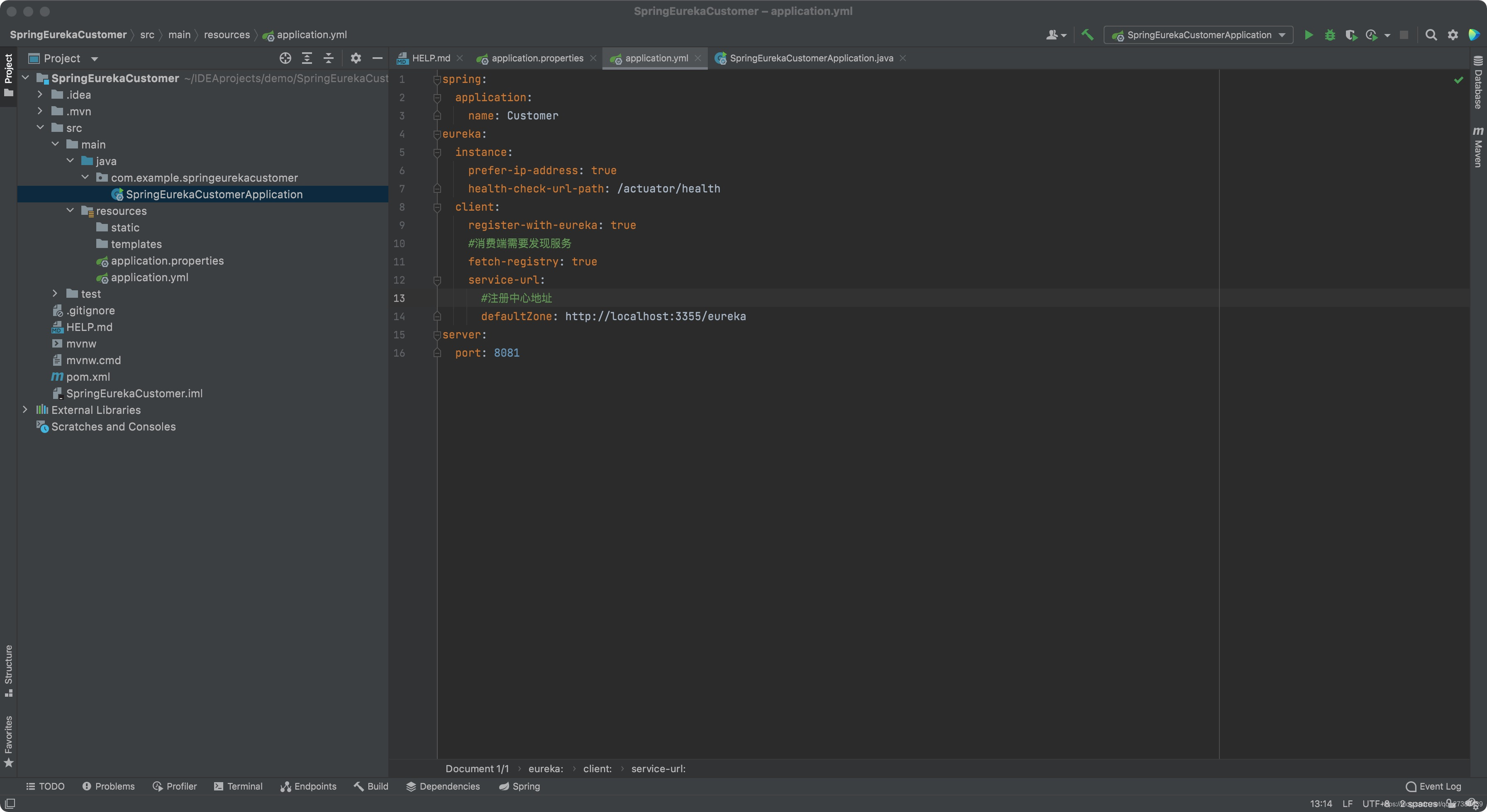1487x812 pixels.
Task: Hide the Project panel with the minus icon
Action: (378, 58)
